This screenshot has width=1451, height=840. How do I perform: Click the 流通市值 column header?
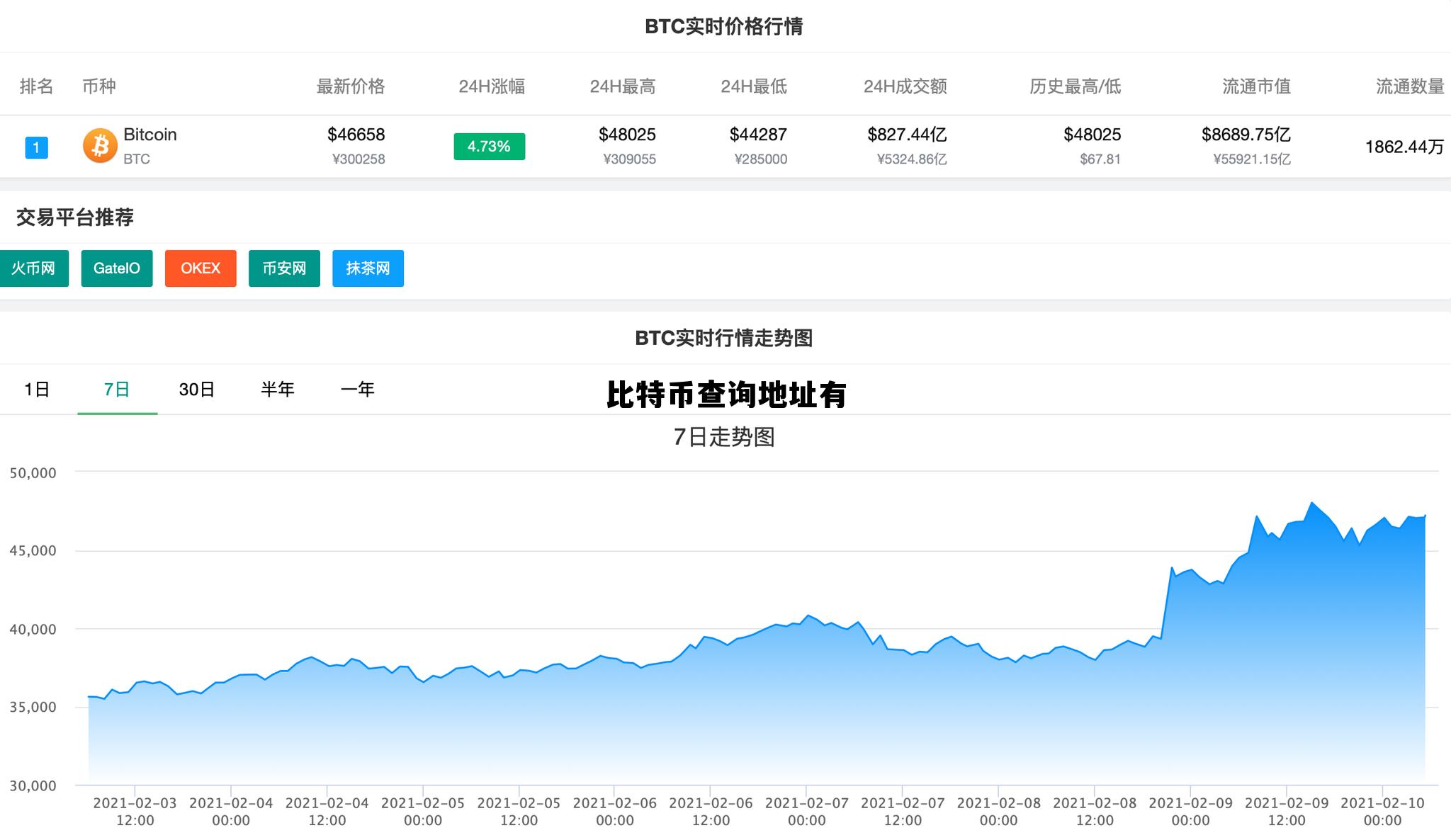[x=1258, y=86]
